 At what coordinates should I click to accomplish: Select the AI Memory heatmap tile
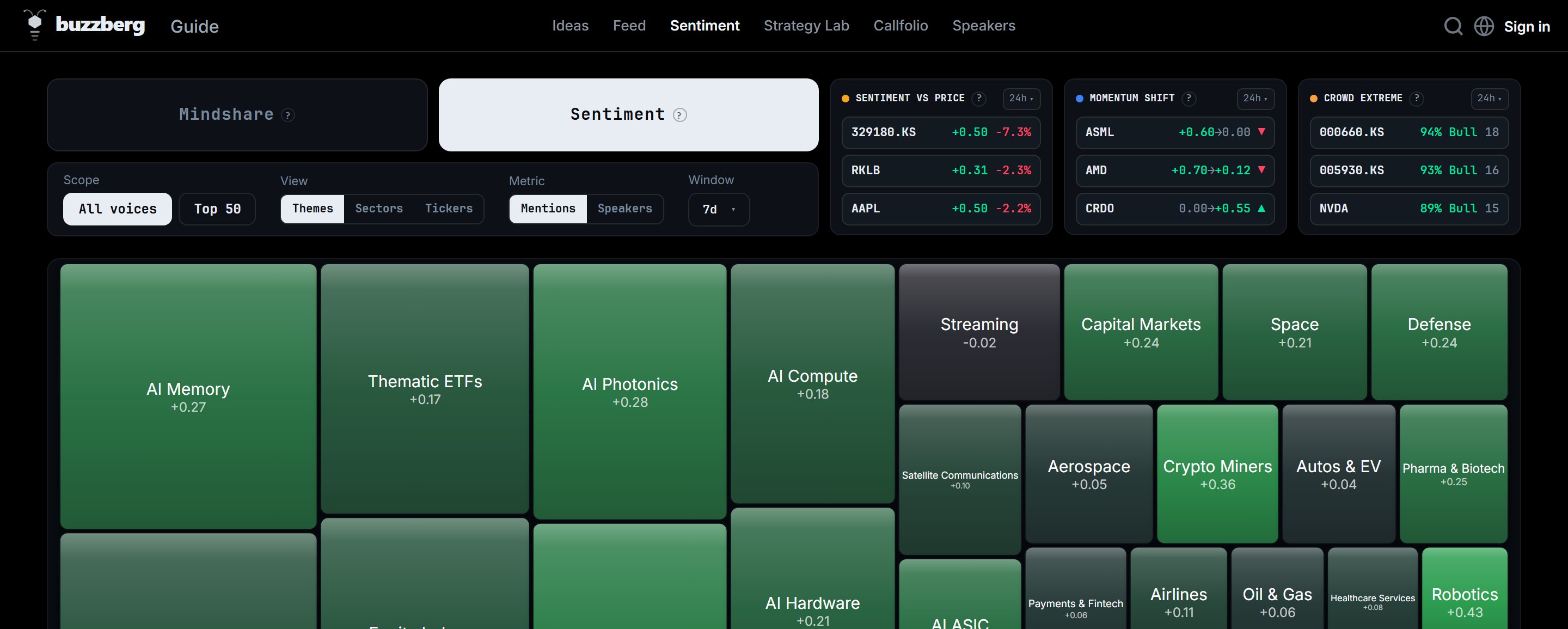click(188, 396)
